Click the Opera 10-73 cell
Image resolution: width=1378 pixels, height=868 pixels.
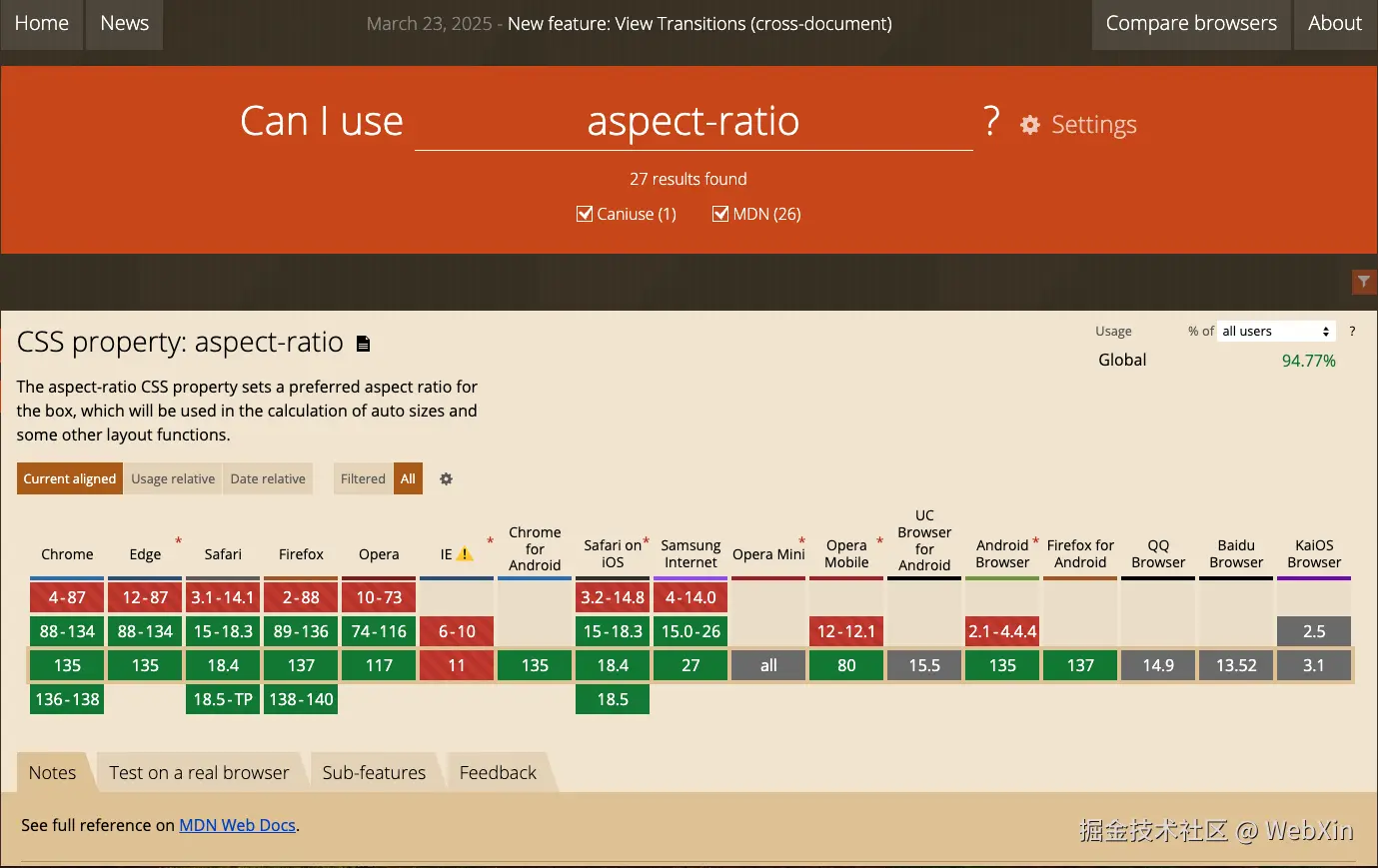(x=379, y=597)
